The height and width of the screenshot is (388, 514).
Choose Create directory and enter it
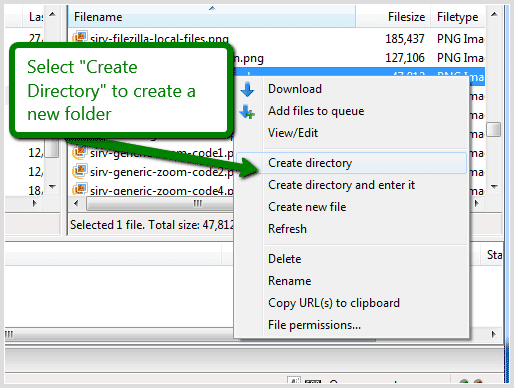click(x=341, y=185)
